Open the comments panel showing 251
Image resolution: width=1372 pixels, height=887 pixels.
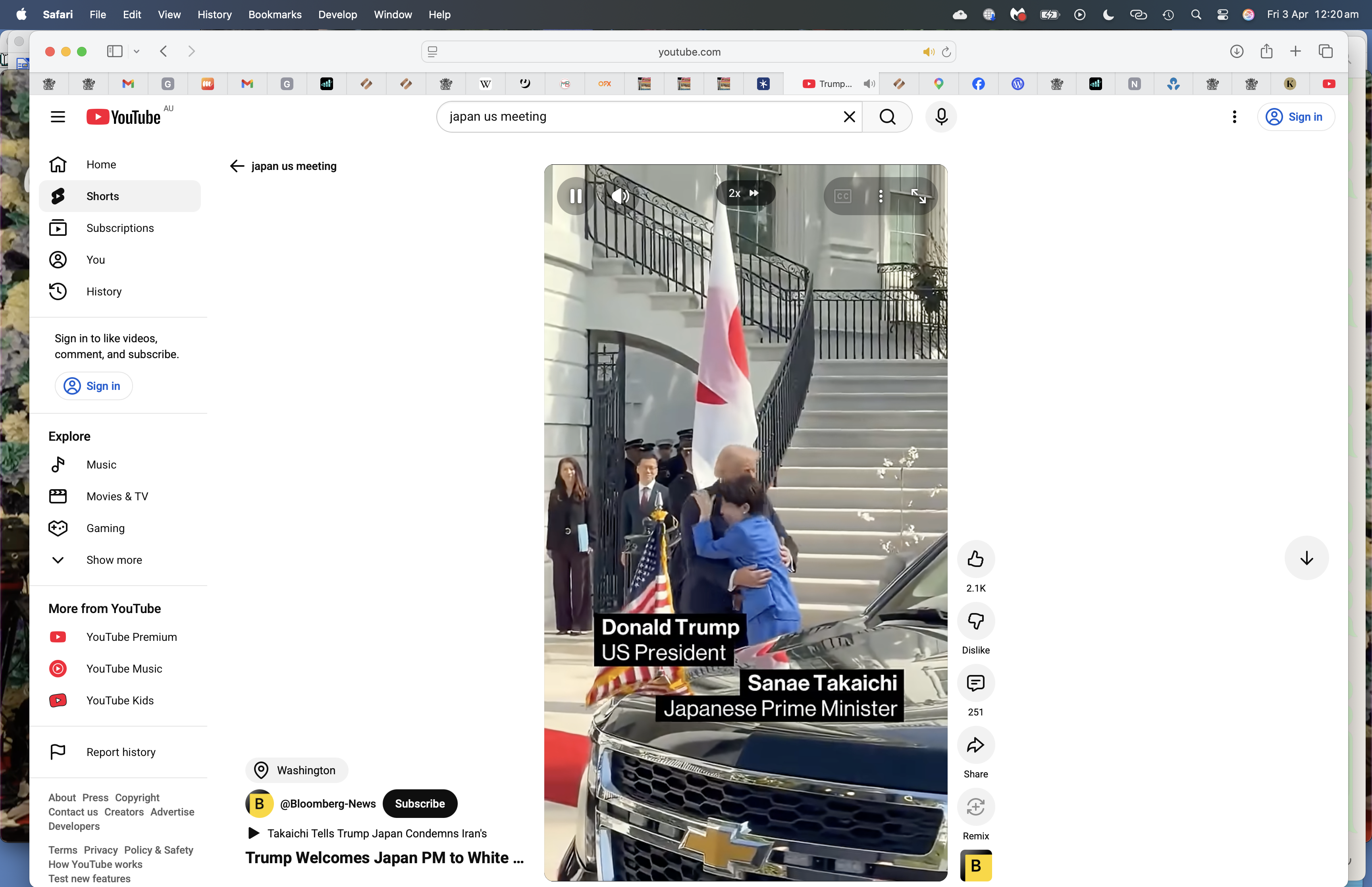(975, 683)
